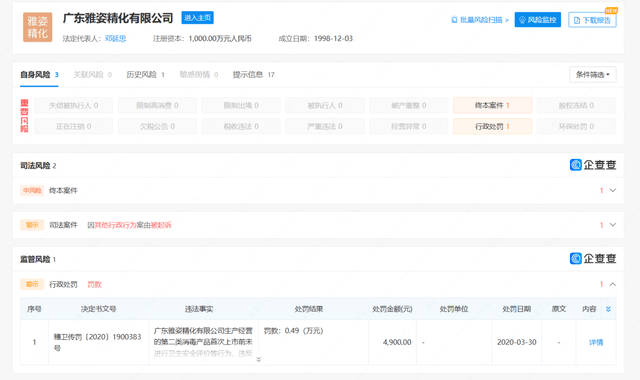Select highlighted 行政处罚 1 filter tile

pos(492,127)
